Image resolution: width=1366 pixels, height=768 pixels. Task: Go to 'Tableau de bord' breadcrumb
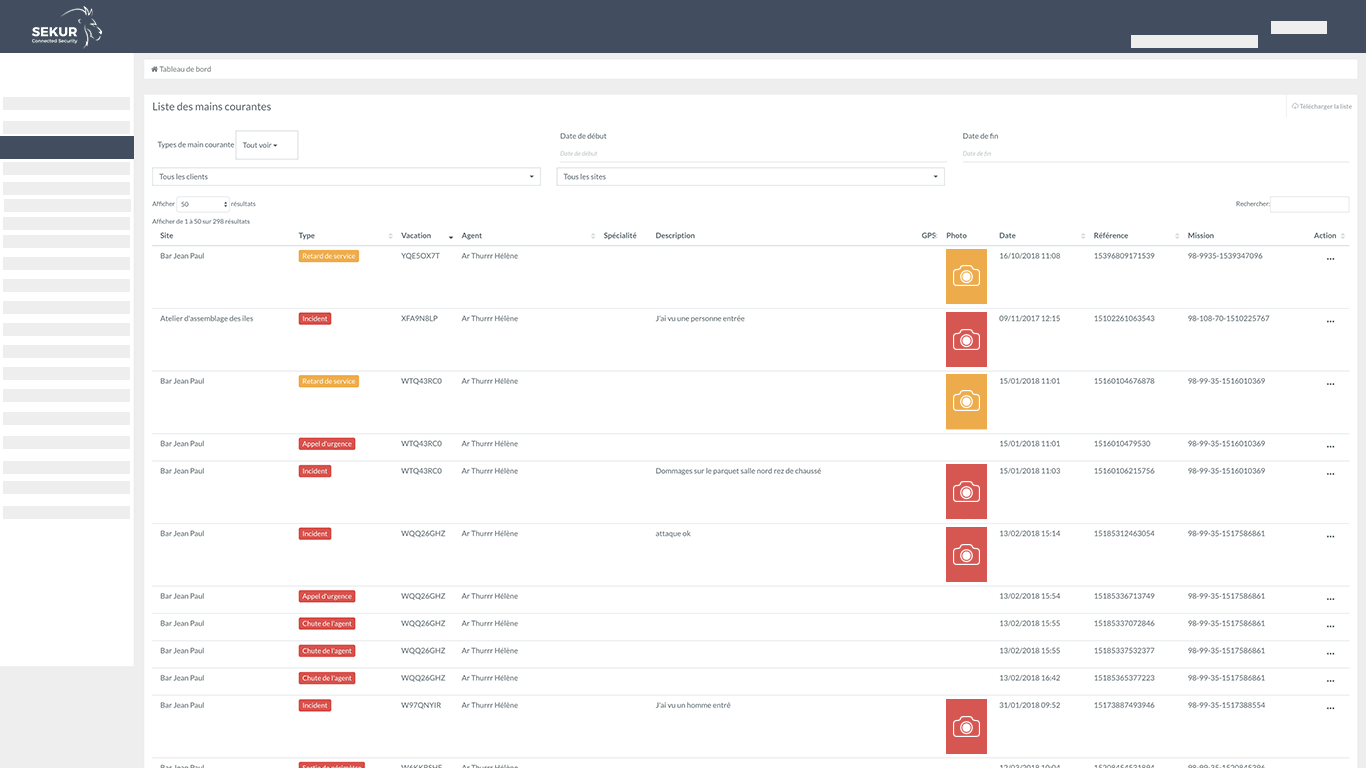pos(184,69)
